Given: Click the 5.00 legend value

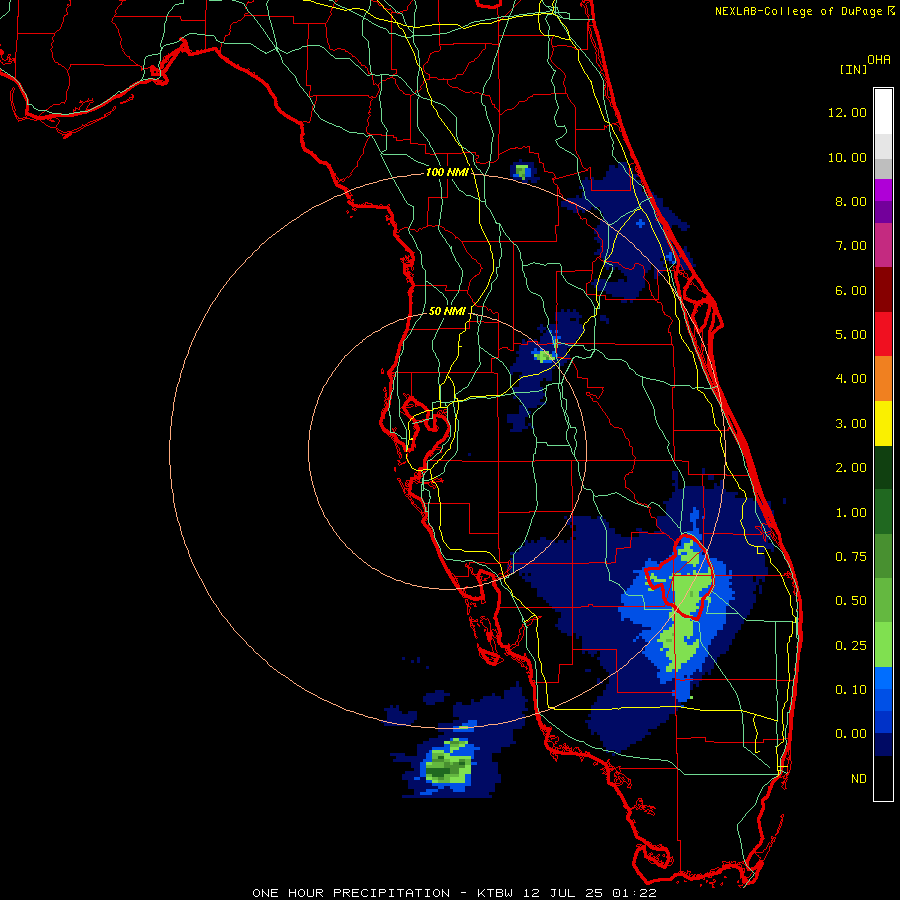Looking at the screenshot, I should click(850, 335).
